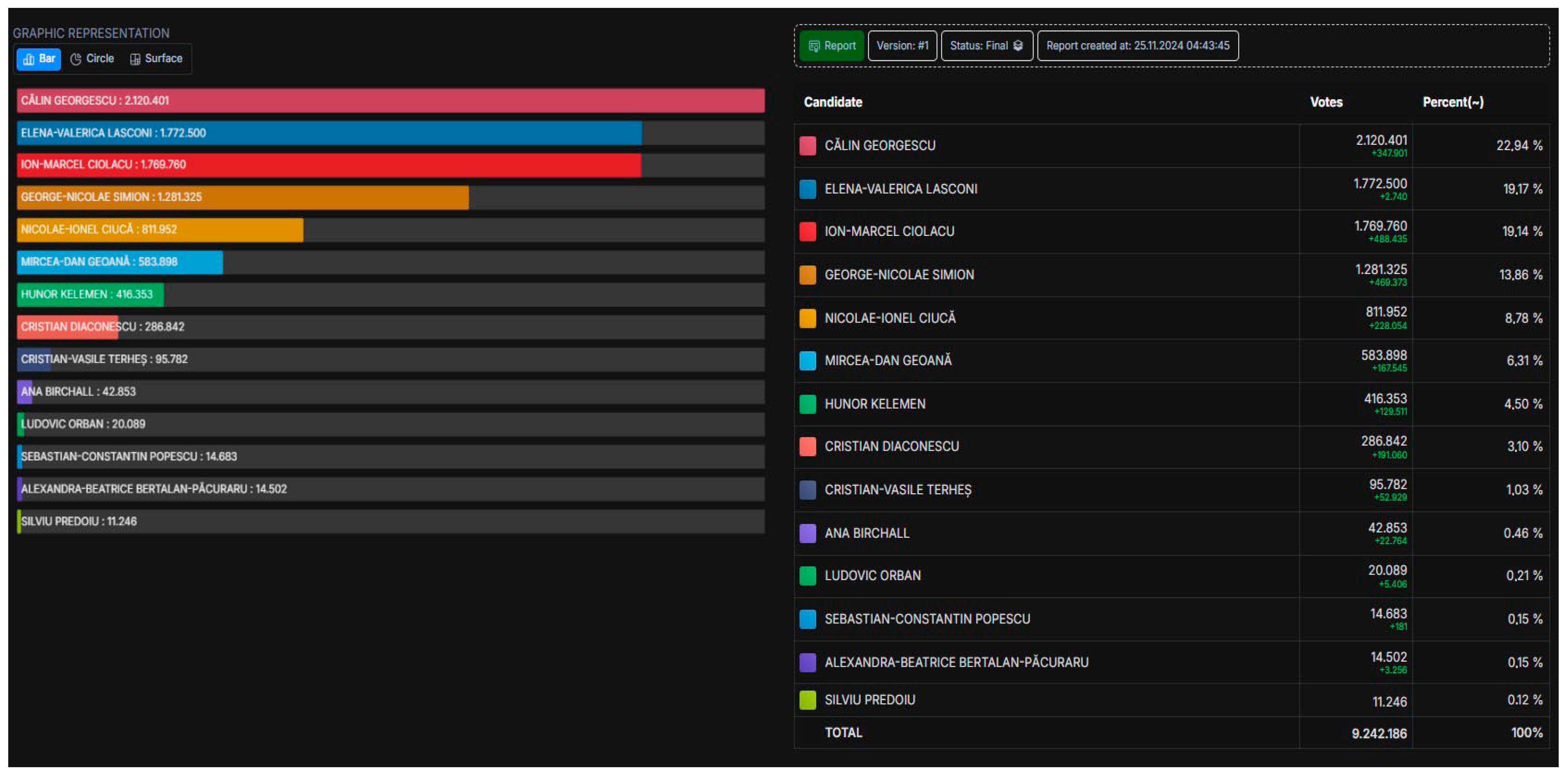The width and height of the screenshot is (1568, 774).
Task: Click the Report created timestamp badge
Action: pos(1137,46)
